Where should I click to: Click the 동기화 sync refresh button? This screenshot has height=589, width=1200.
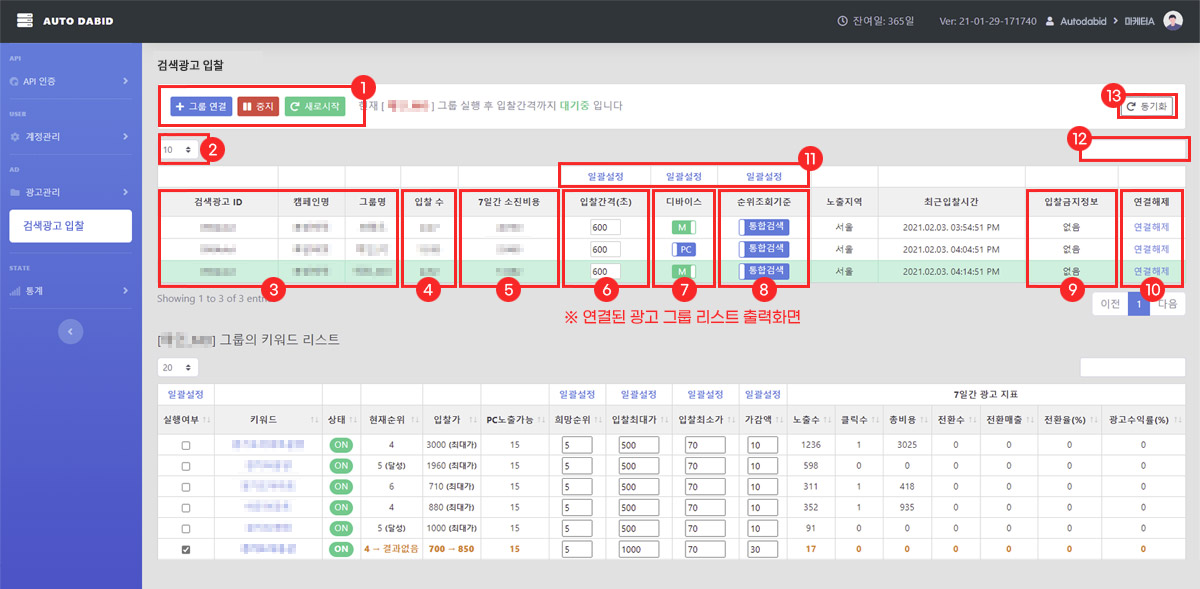coord(1147,106)
